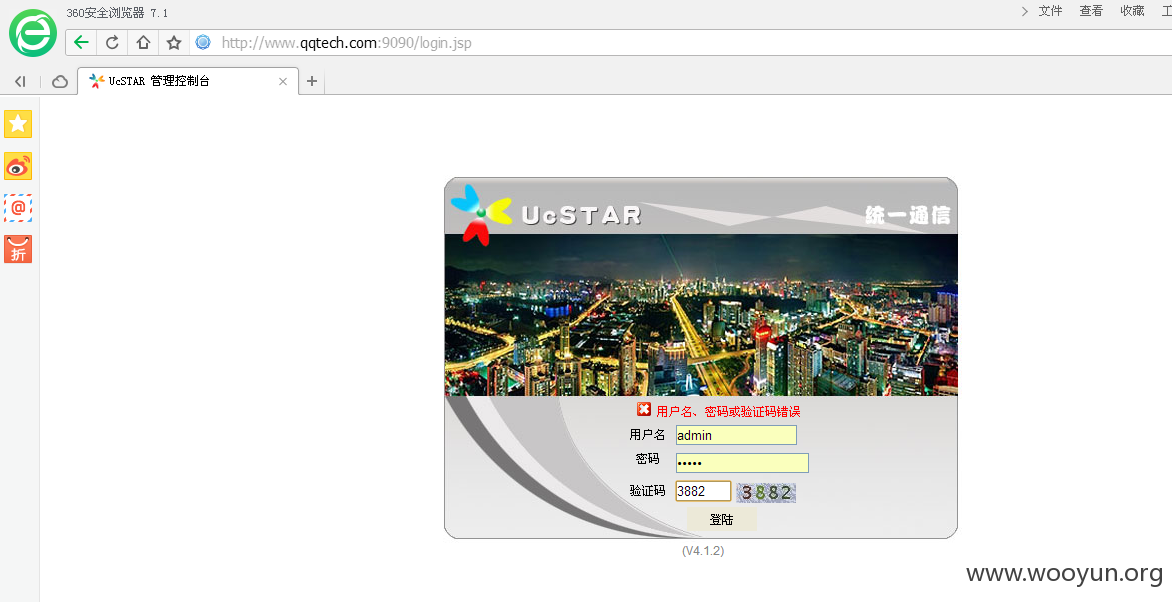Open the 收藏 menu

pyautogui.click(x=1132, y=11)
